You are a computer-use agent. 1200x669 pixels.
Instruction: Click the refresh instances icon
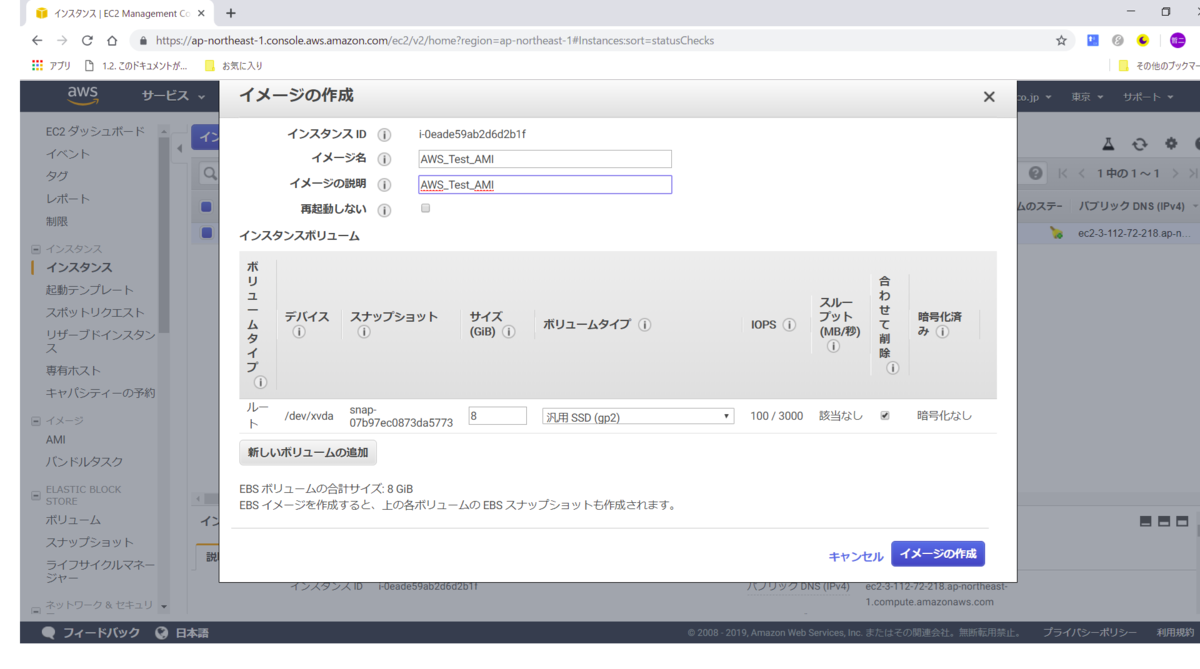point(1141,143)
